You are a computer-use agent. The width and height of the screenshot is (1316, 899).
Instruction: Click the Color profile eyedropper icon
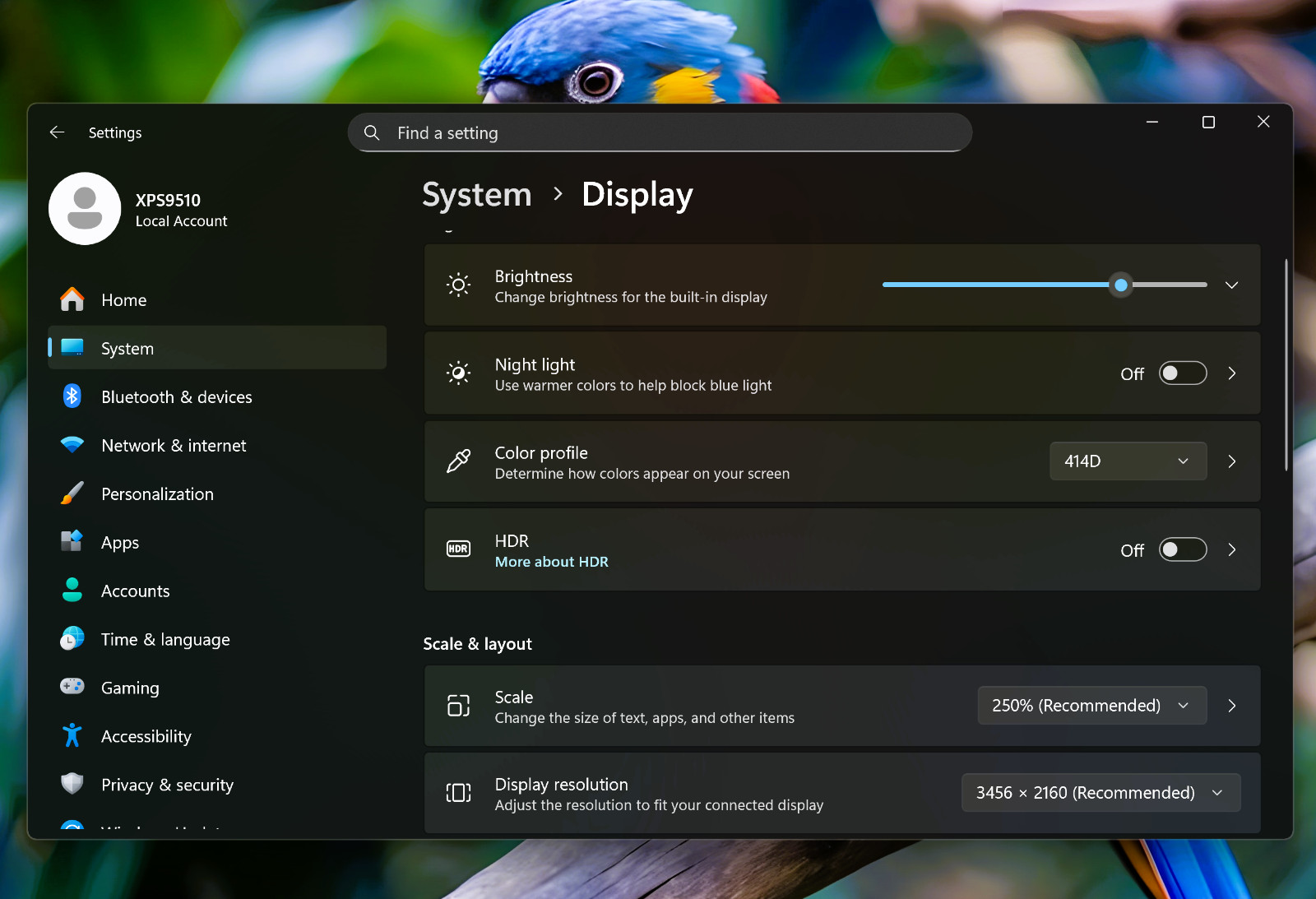click(459, 461)
